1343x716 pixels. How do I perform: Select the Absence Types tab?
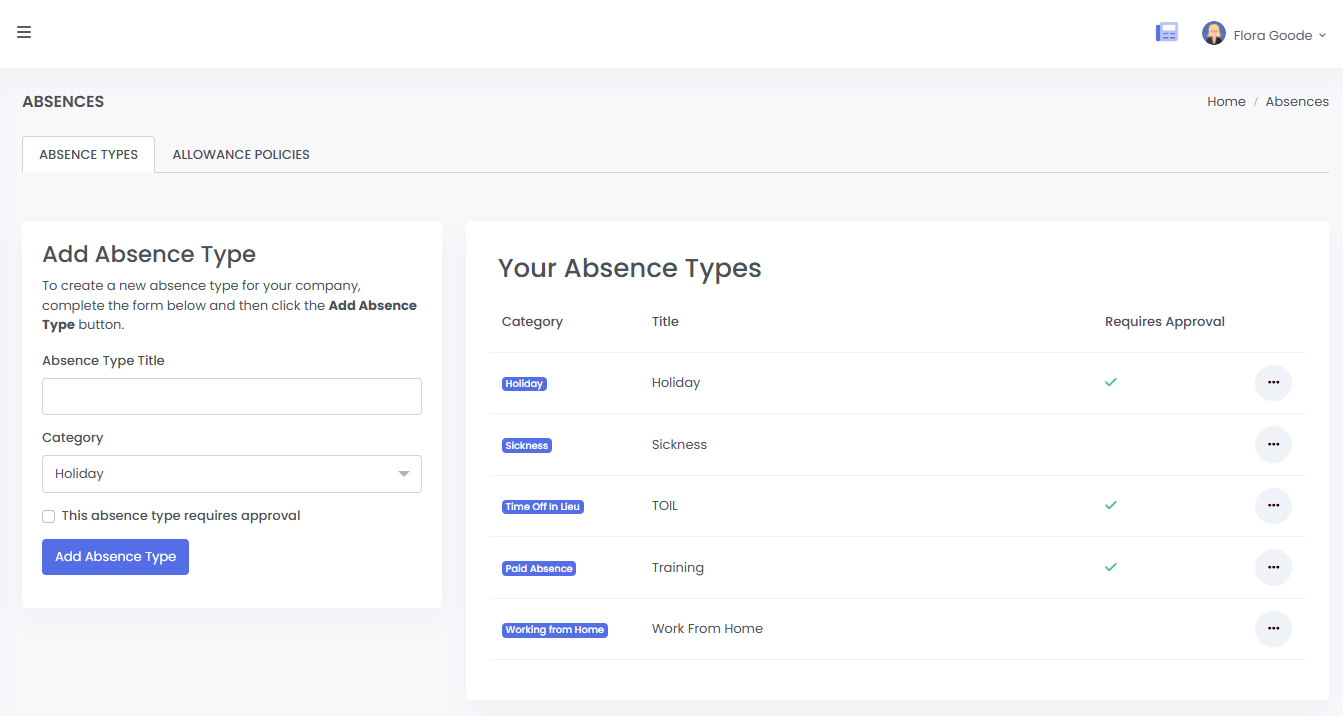[88, 155]
